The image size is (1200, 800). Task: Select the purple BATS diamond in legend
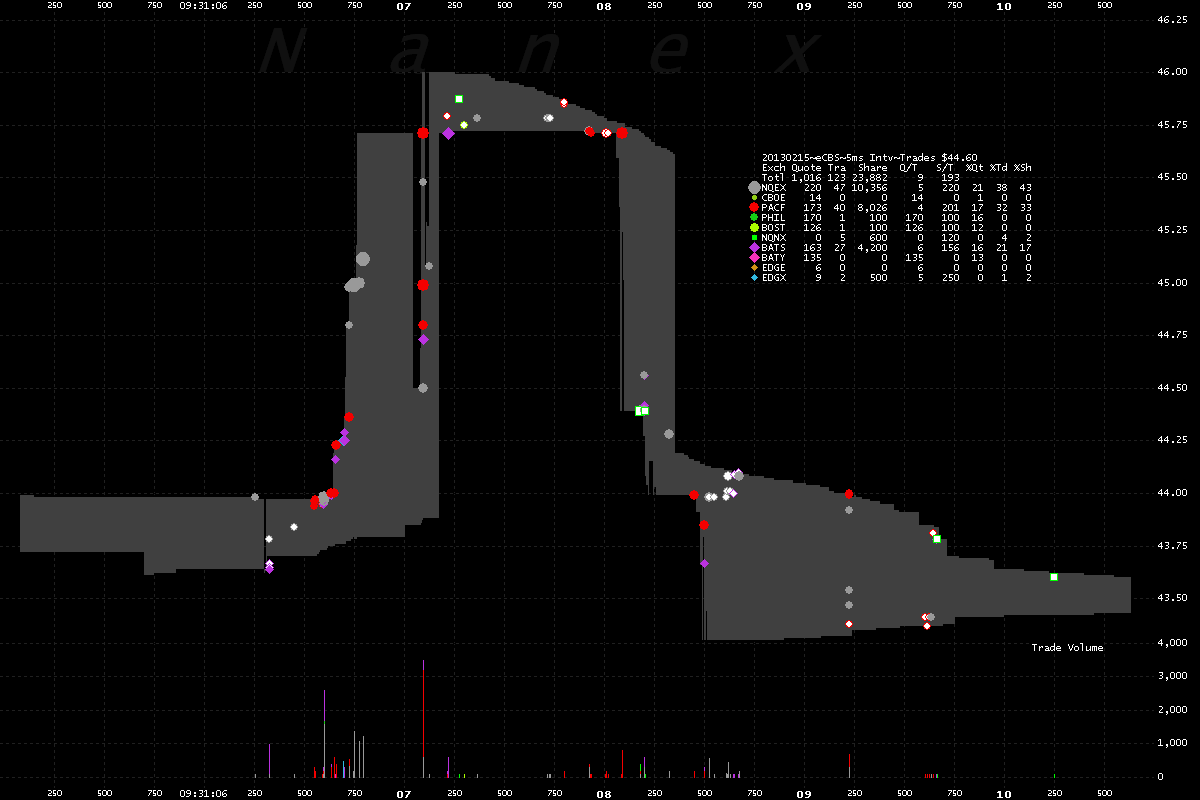click(754, 247)
